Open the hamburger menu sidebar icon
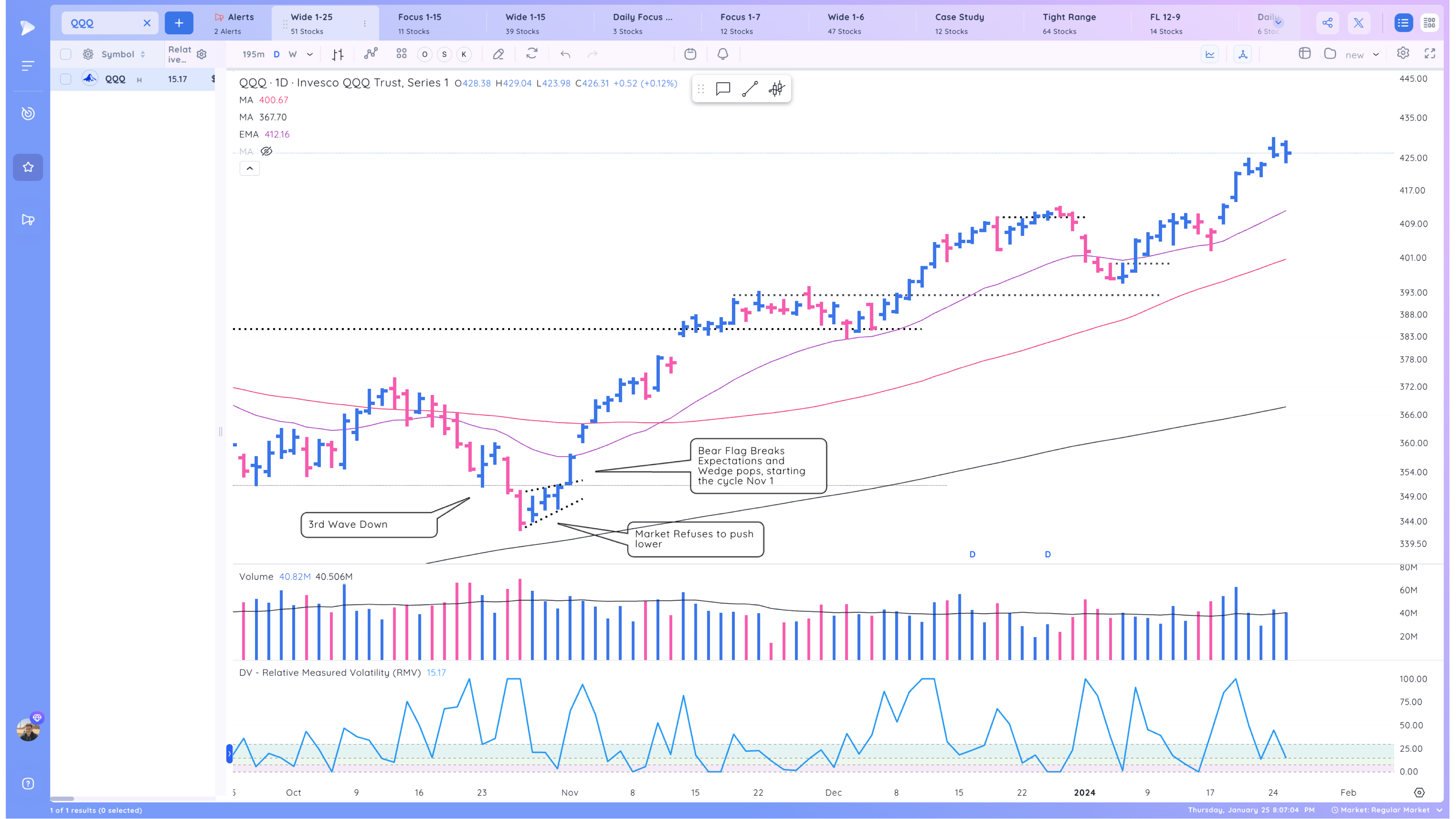The image size is (1456, 819). click(x=28, y=66)
